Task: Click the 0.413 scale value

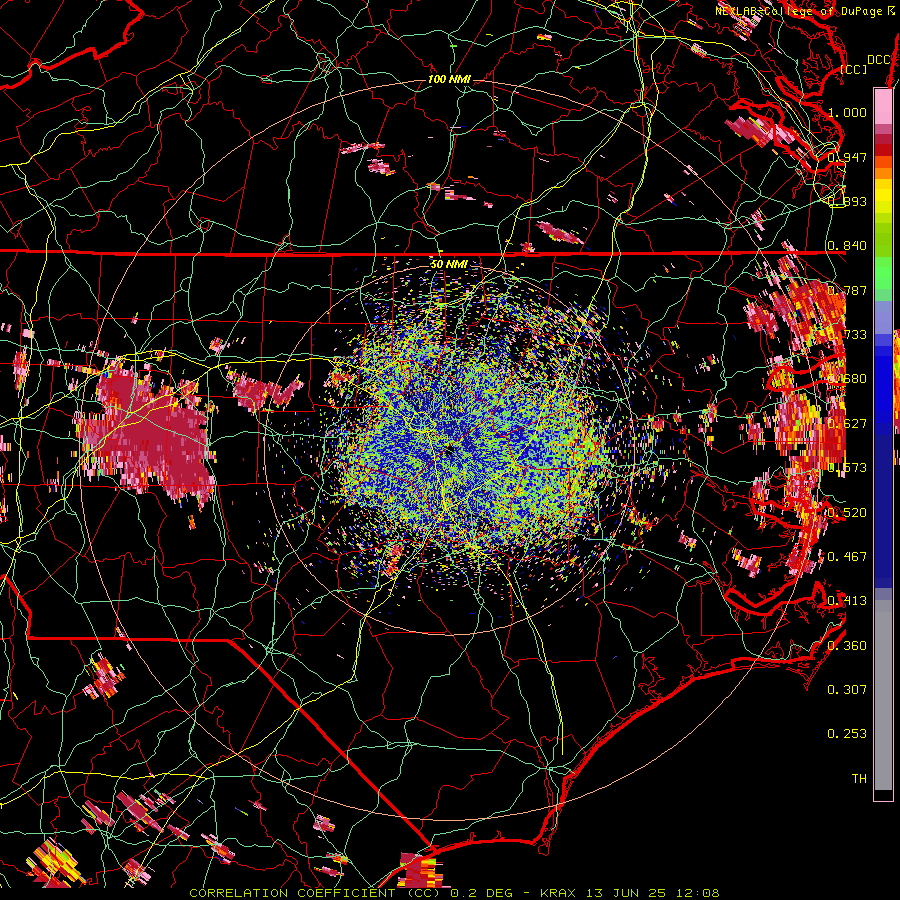Action: pyautogui.click(x=847, y=601)
